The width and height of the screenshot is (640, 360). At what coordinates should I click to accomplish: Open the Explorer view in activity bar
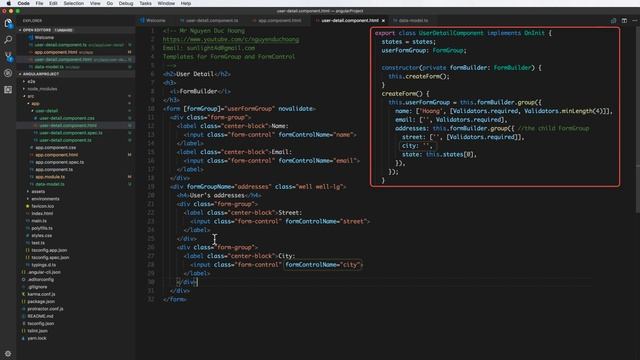pyautogui.click(x=8, y=24)
